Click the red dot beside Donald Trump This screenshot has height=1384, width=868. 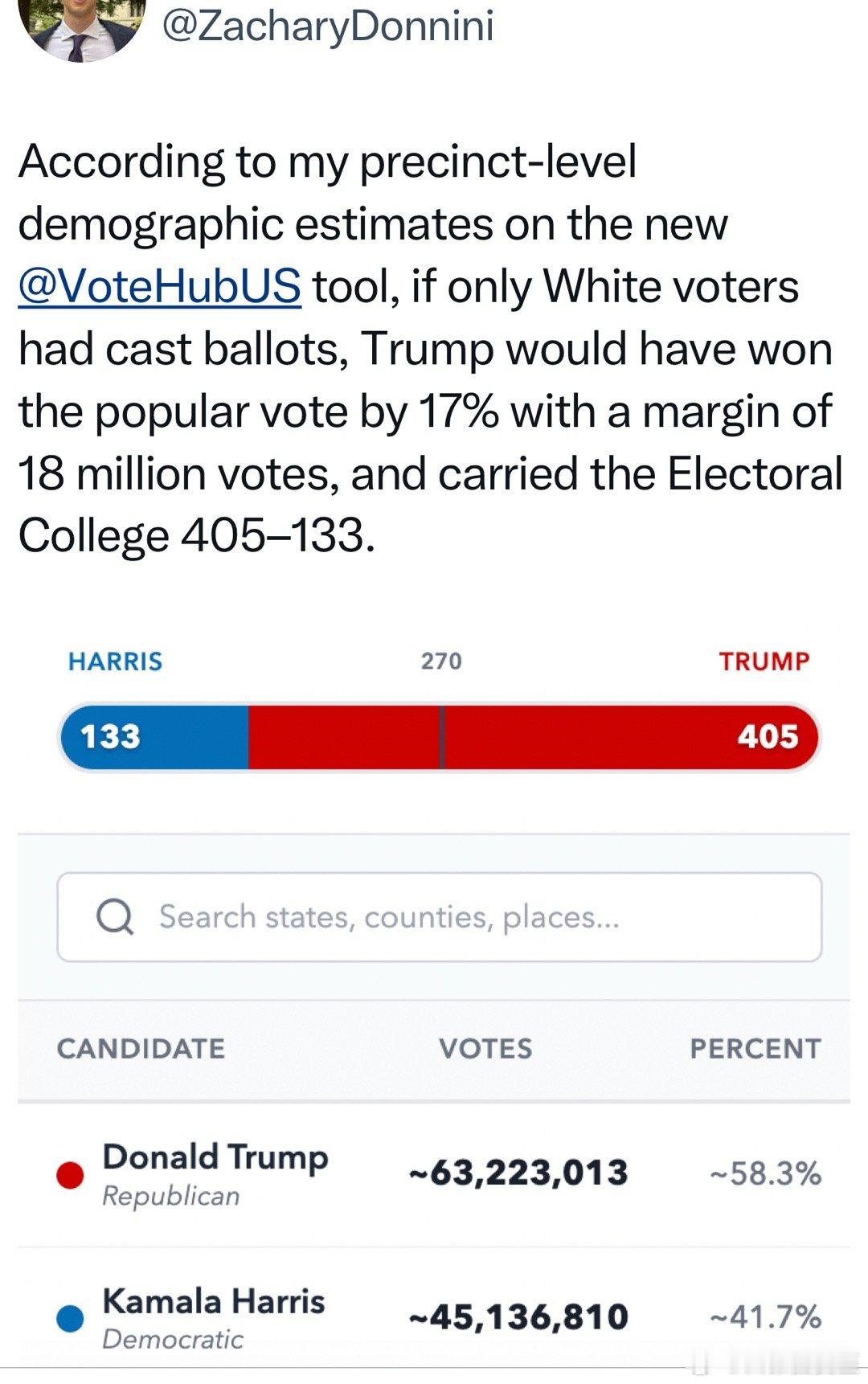pos(71,1175)
